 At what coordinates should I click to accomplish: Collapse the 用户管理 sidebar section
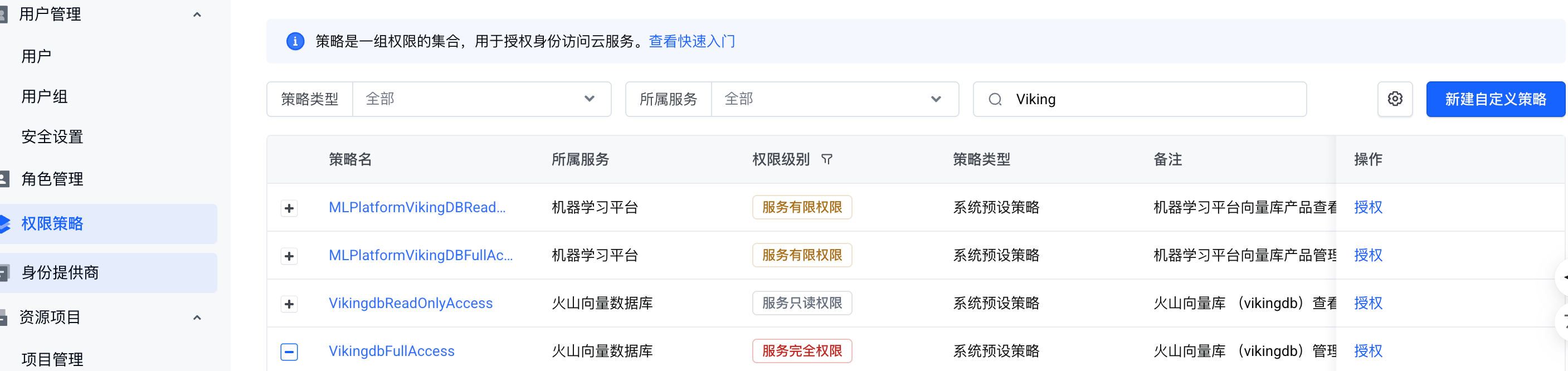pyautogui.click(x=197, y=14)
